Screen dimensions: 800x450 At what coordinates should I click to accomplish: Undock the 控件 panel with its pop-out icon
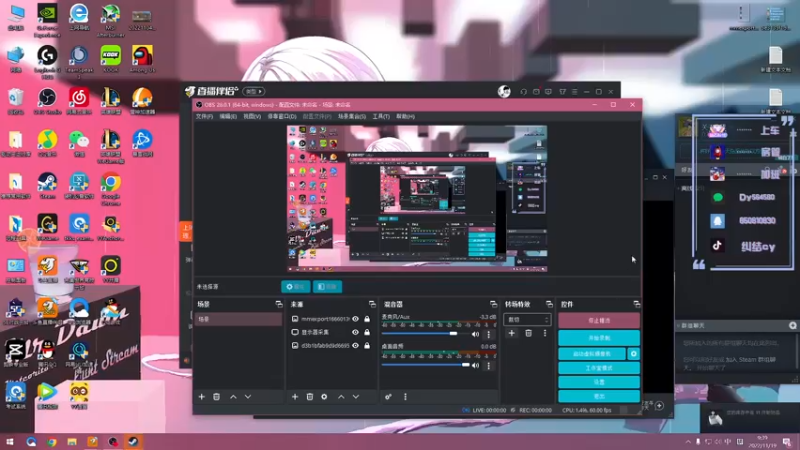(x=636, y=304)
